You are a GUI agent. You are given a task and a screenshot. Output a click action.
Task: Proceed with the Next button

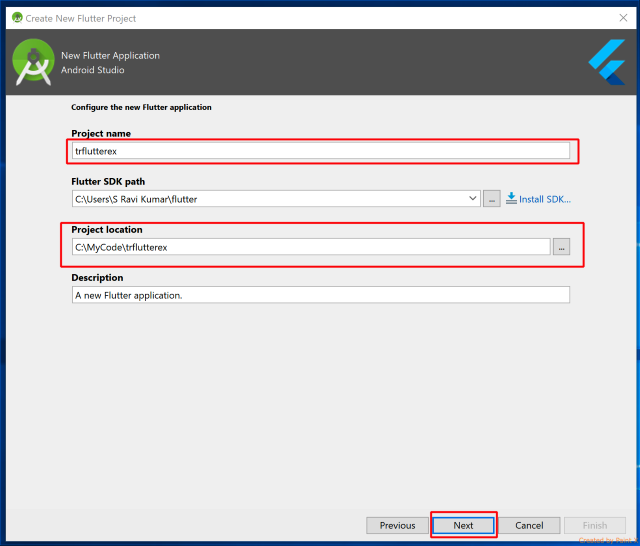(x=463, y=525)
